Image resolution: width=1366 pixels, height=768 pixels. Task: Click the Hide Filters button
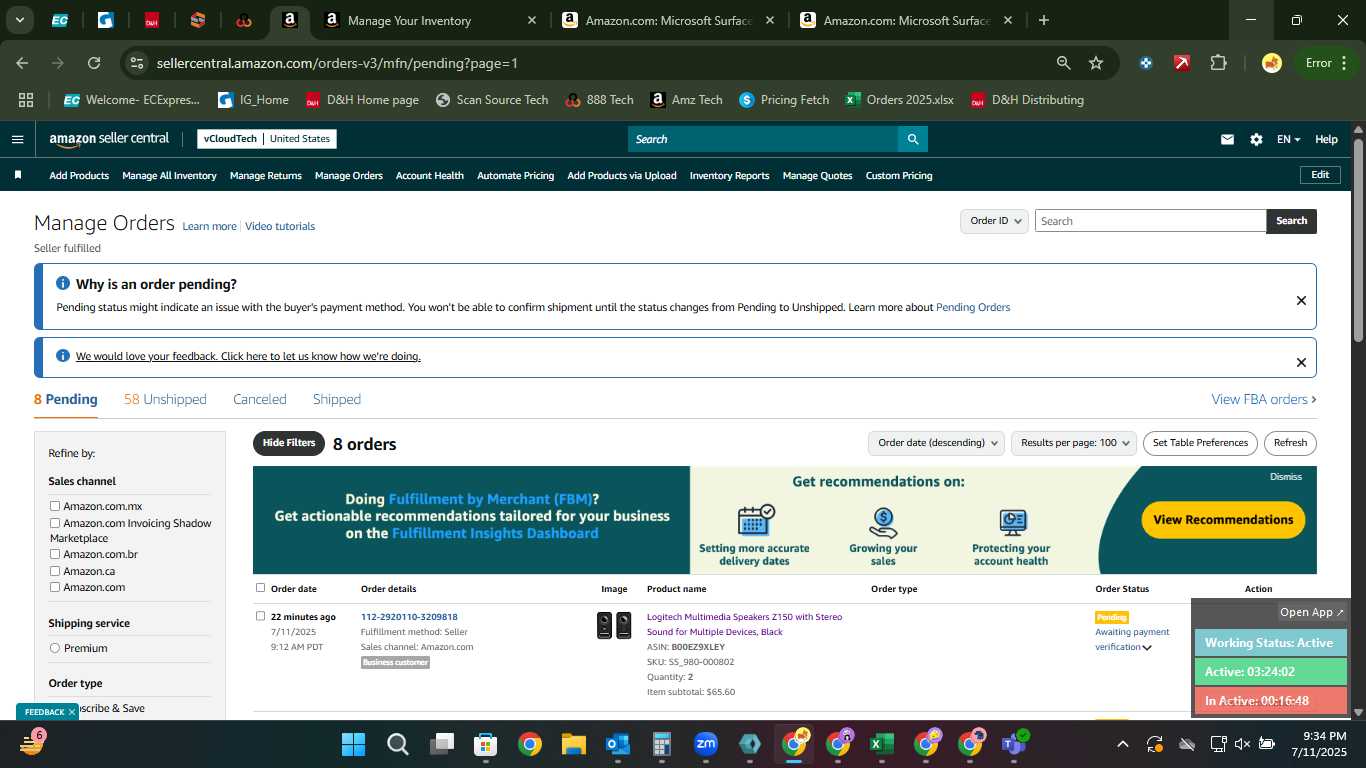point(289,443)
